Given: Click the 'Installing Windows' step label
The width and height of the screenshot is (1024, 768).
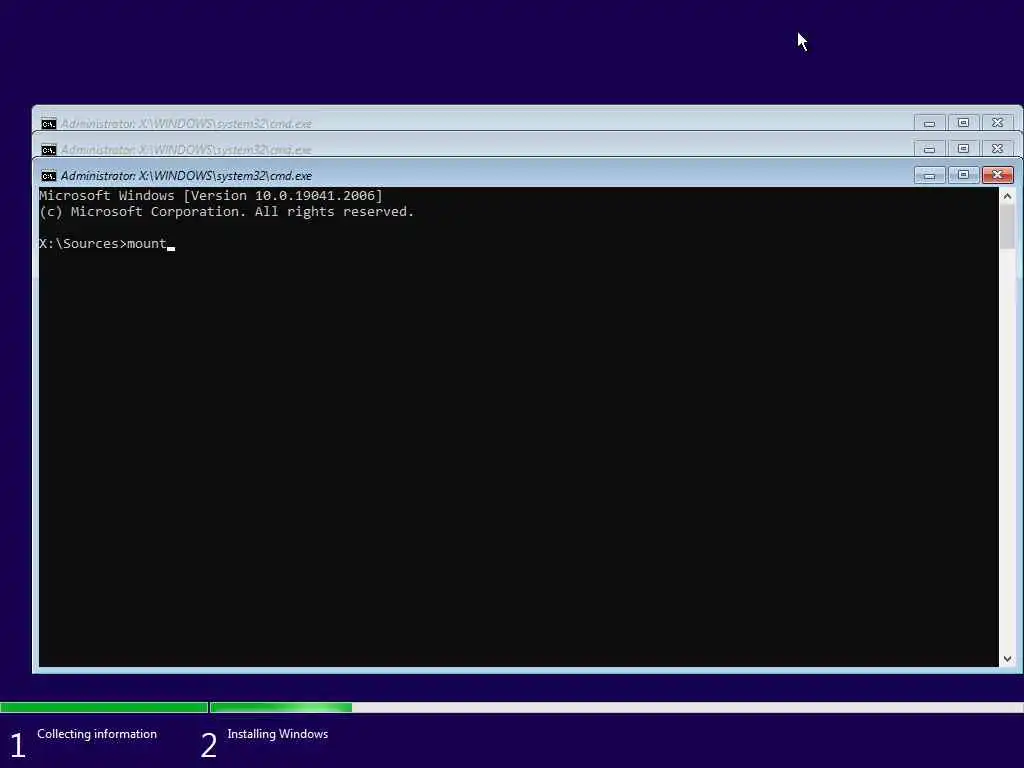Looking at the screenshot, I should pos(278,734).
